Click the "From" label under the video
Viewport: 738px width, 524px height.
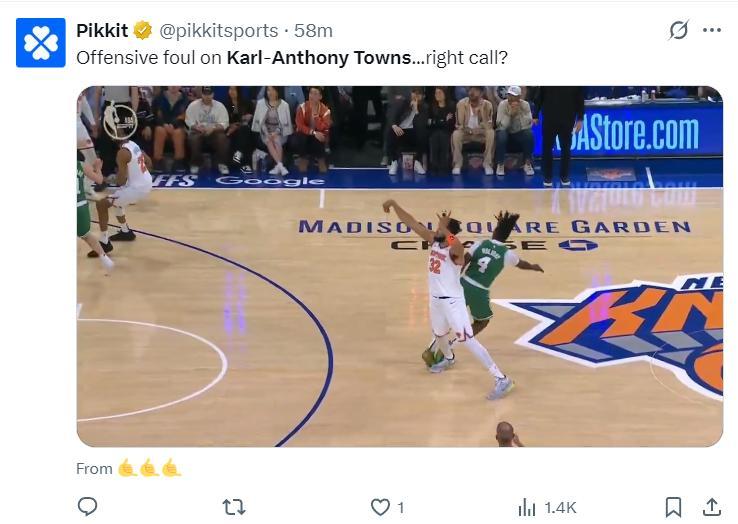pyautogui.click(x=94, y=468)
